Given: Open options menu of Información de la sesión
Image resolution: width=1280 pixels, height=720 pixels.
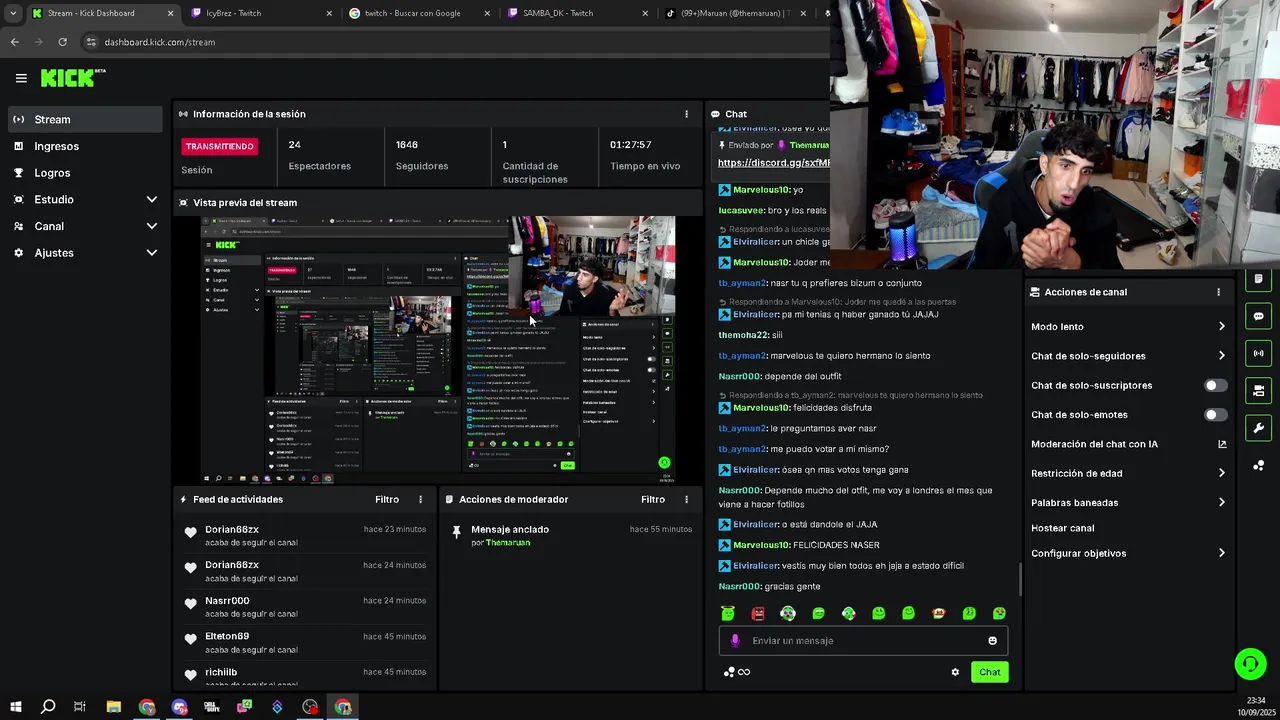Looking at the screenshot, I should tap(686, 114).
